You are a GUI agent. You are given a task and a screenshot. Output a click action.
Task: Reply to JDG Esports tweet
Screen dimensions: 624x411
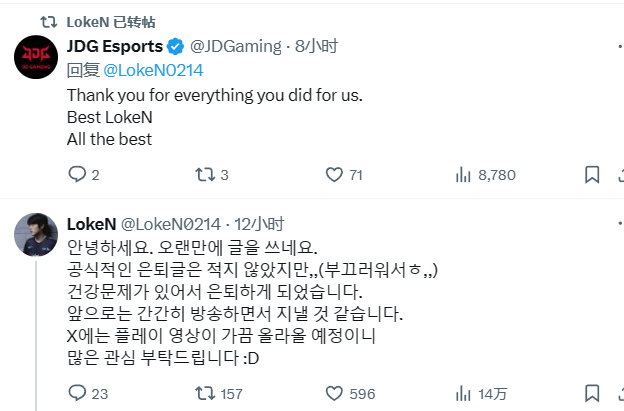[77, 175]
